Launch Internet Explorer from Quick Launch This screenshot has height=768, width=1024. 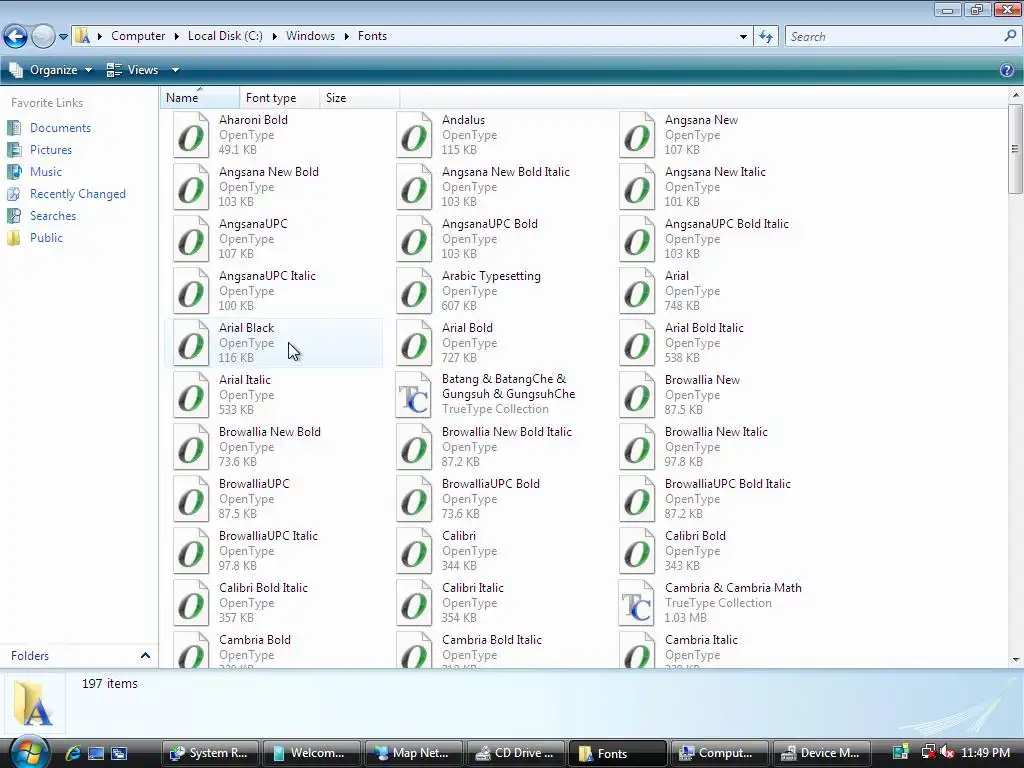tap(72, 753)
